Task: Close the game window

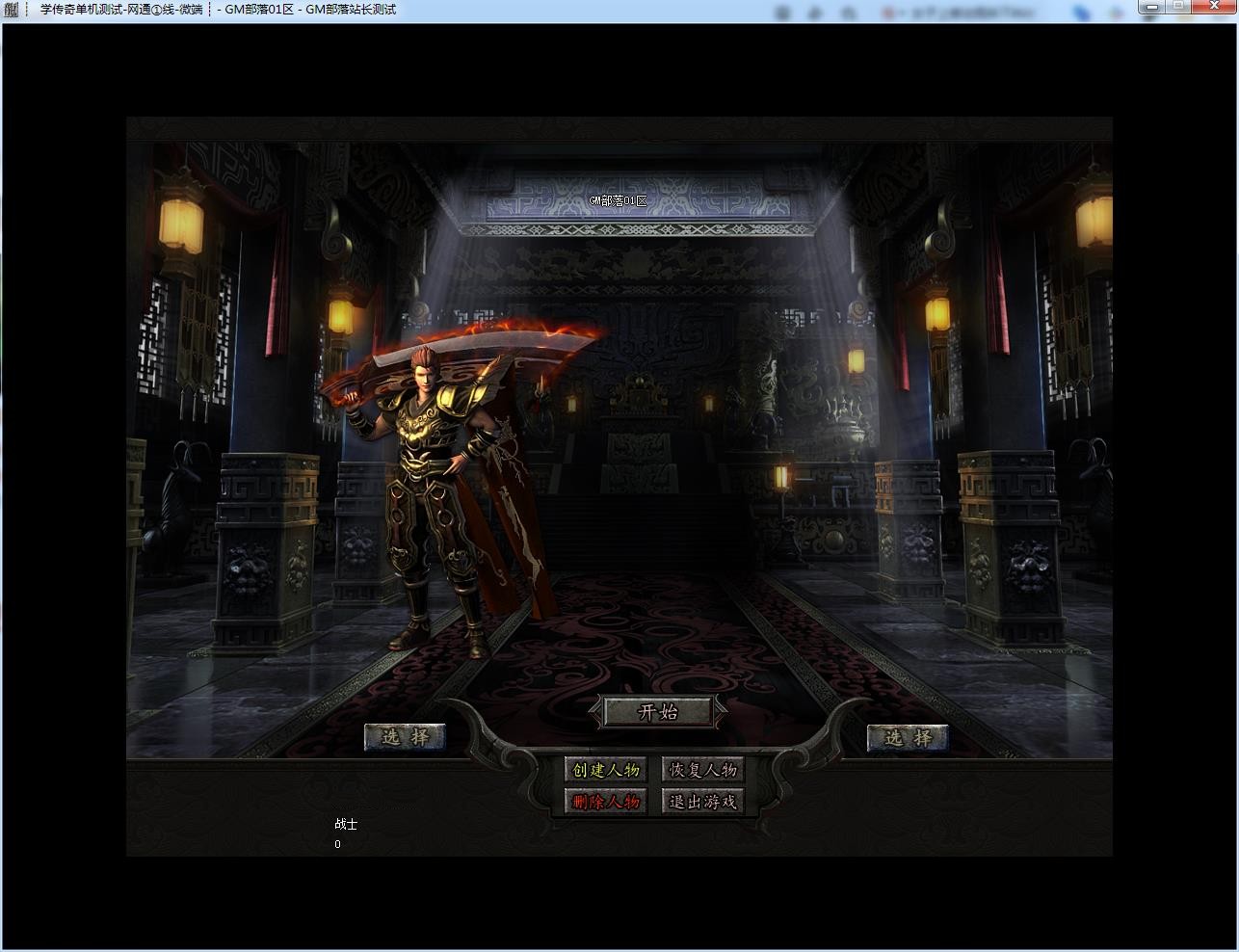Action: coord(1214,7)
